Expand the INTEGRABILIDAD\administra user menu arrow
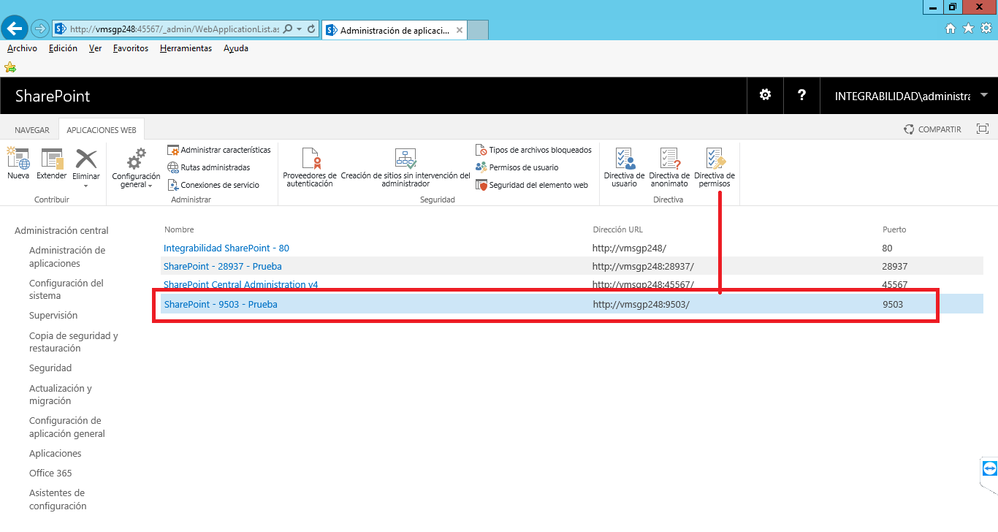 tap(984, 95)
